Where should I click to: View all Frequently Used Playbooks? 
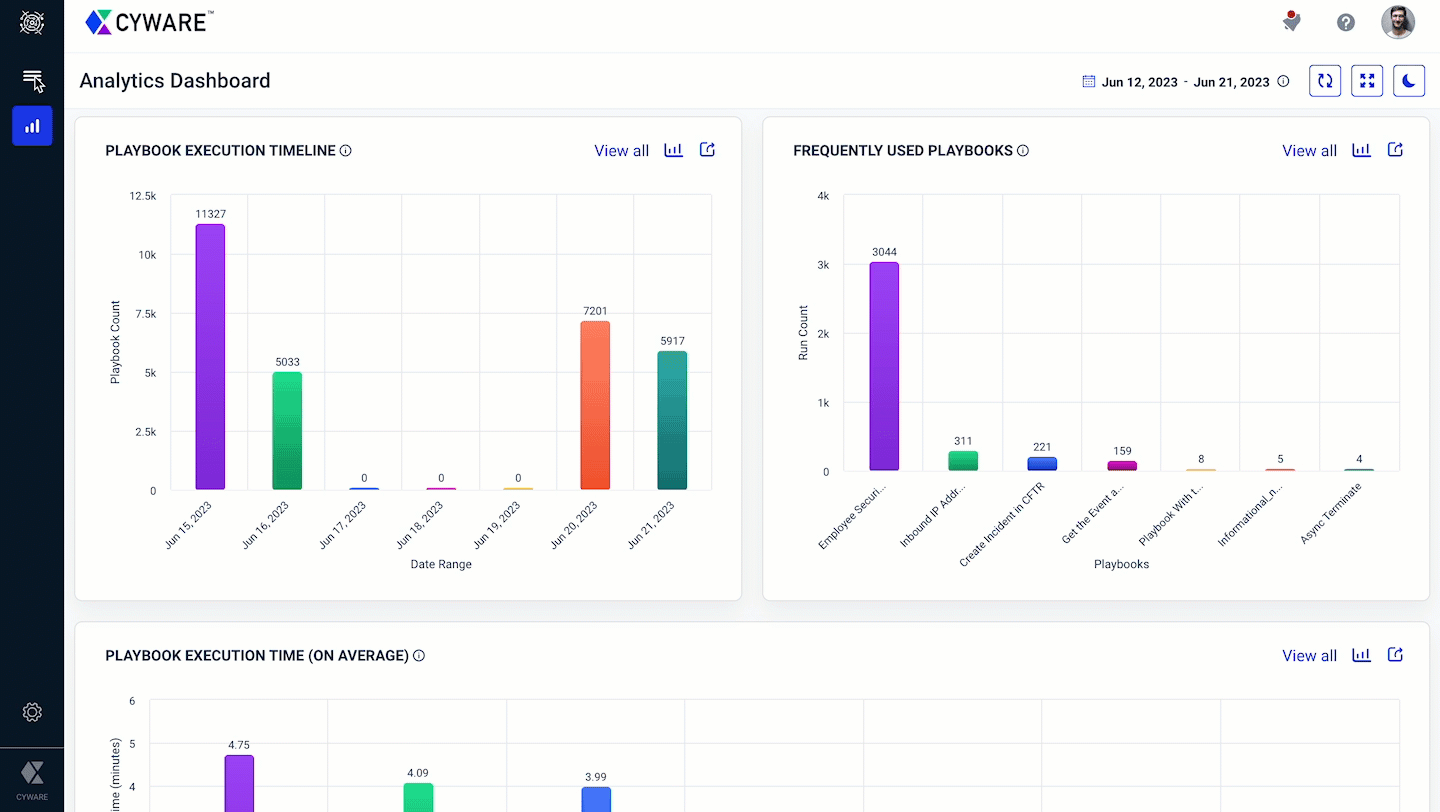tap(1309, 151)
